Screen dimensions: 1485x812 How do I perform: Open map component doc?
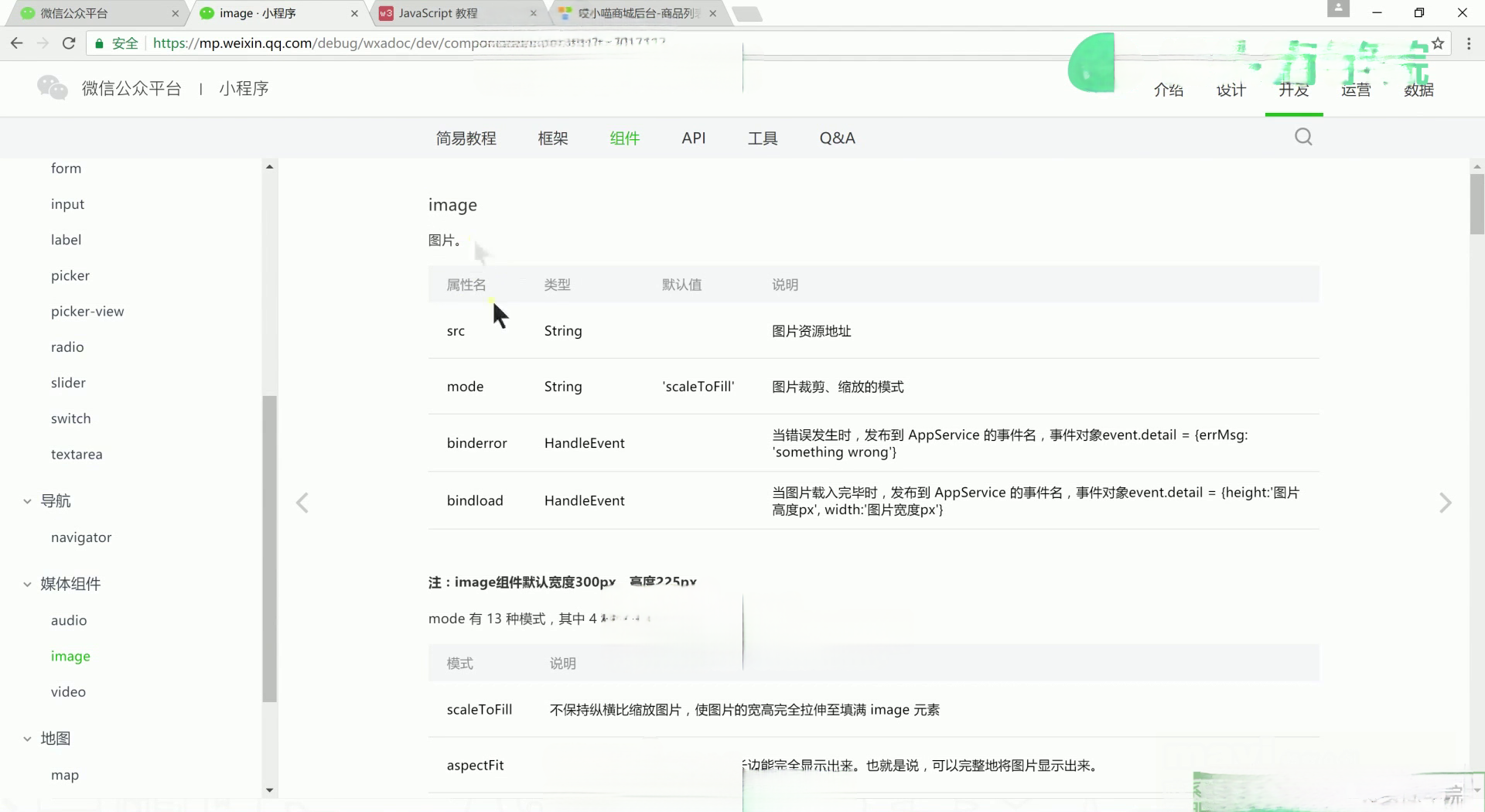pos(65,774)
